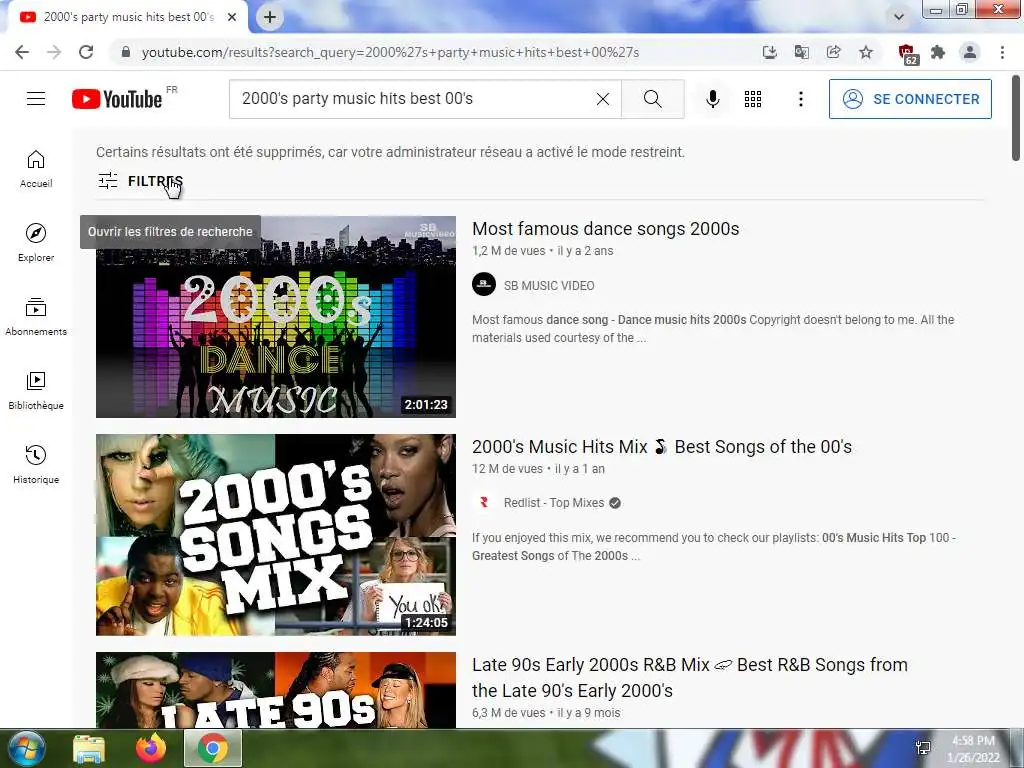Open the FILTRES search filters
The height and width of the screenshot is (768, 1024).
(x=140, y=181)
